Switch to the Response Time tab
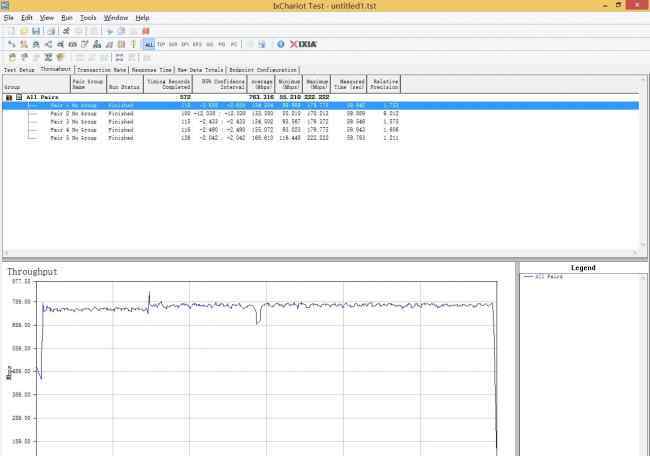The height and width of the screenshot is (456, 650). point(151,70)
